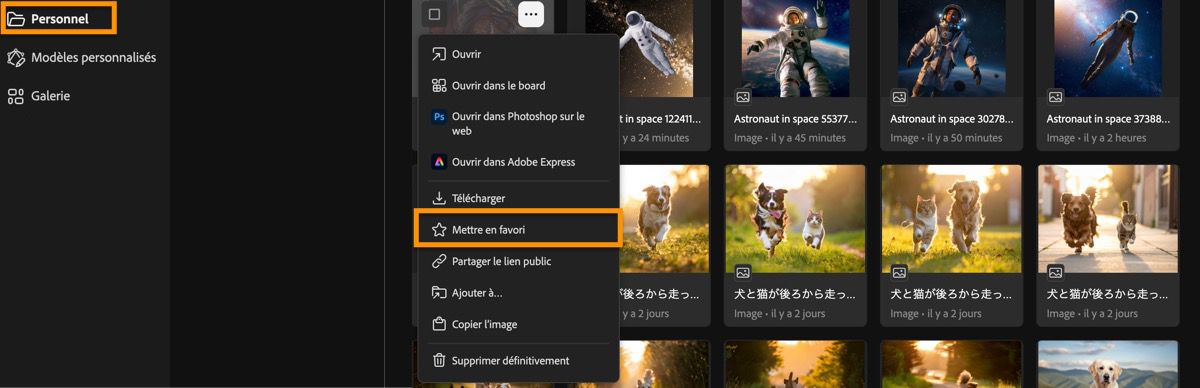Click the Partager le lien public link icon
1200x388 pixels.
pyautogui.click(x=439, y=261)
